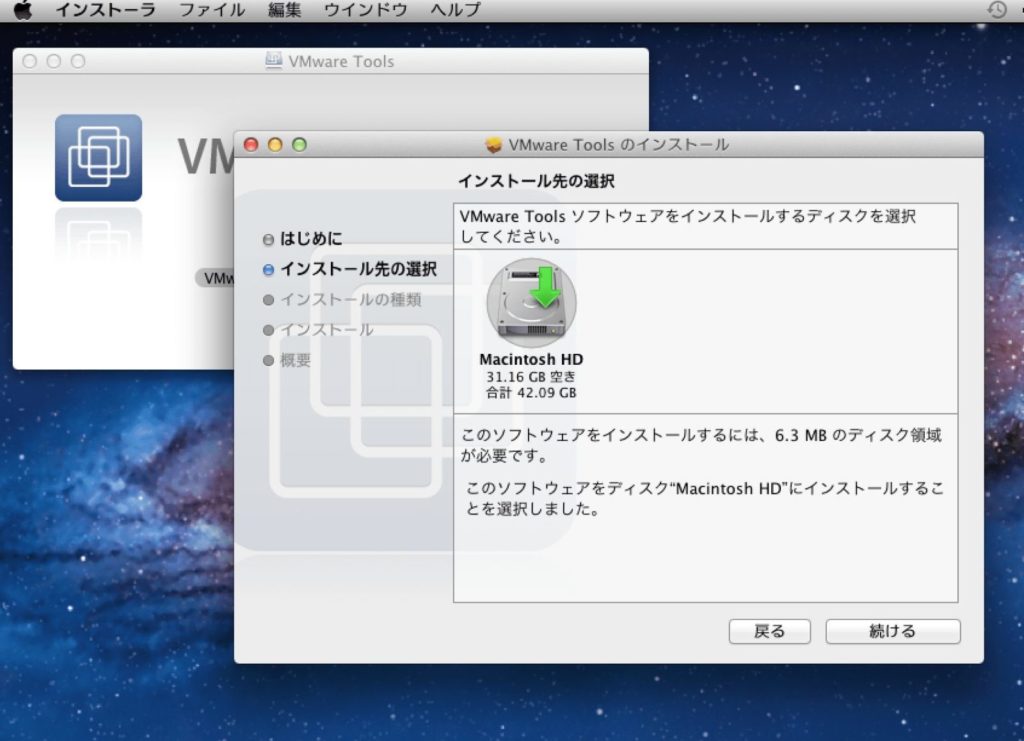Click the 合計 42.09 GB text
This screenshot has width=1024, height=741.
(531, 392)
